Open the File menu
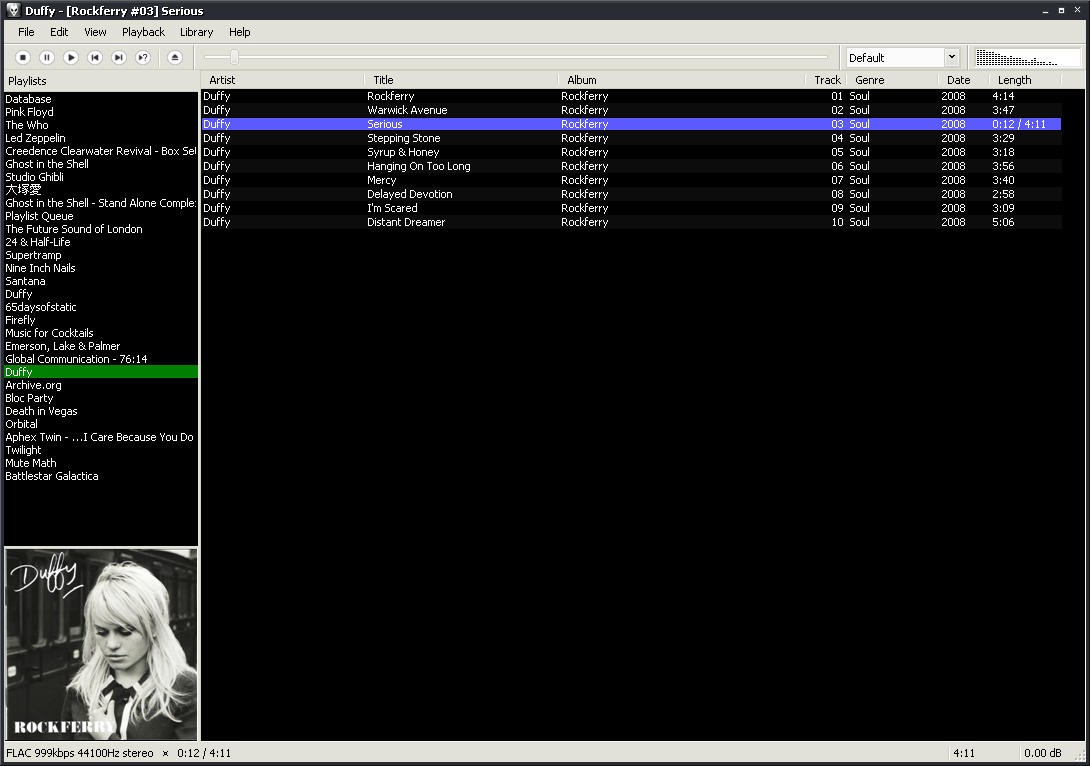This screenshot has width=1090, height=766. 25,32
